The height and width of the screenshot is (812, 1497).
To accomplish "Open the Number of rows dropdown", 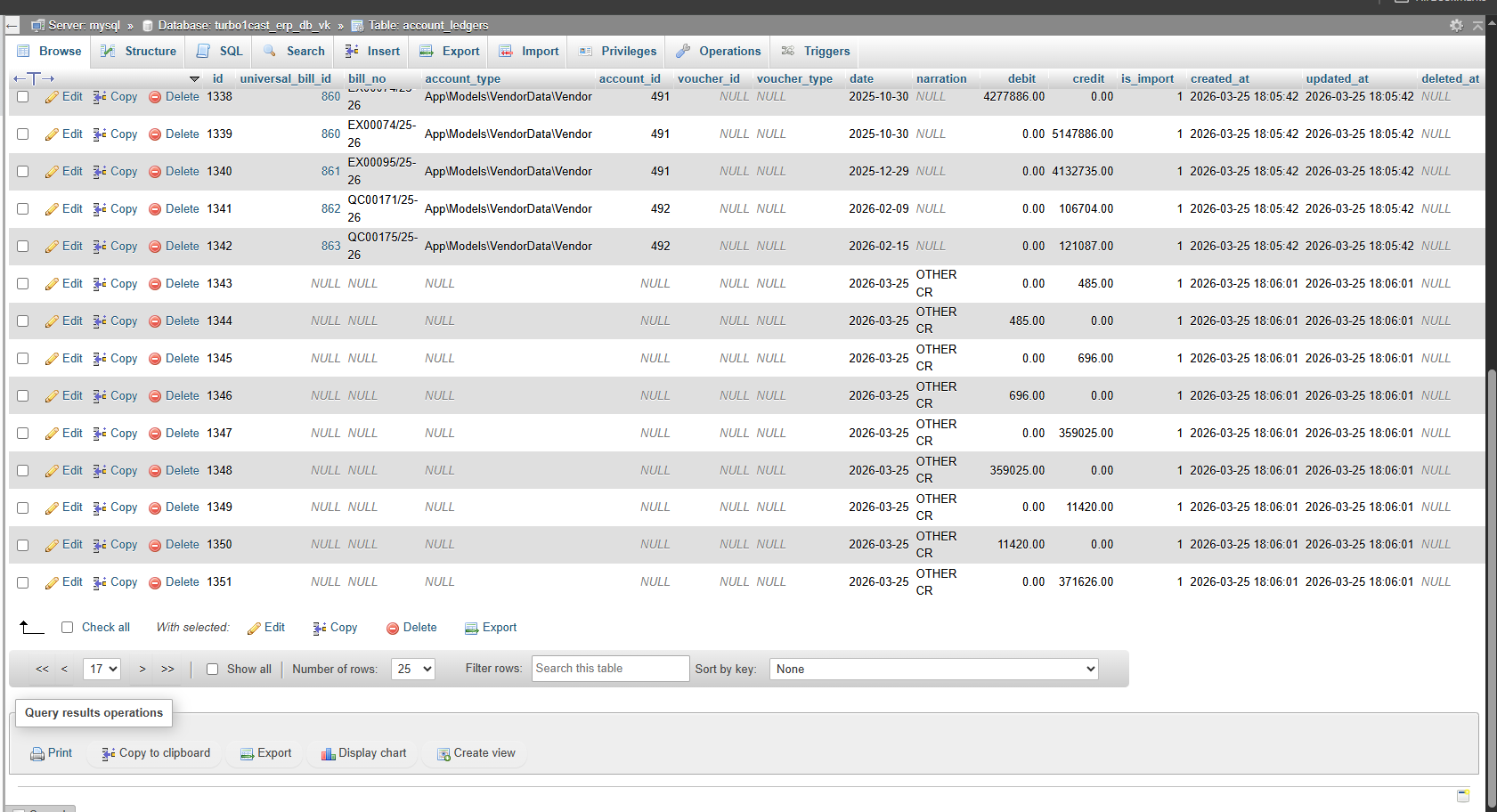I will (412, 669).
